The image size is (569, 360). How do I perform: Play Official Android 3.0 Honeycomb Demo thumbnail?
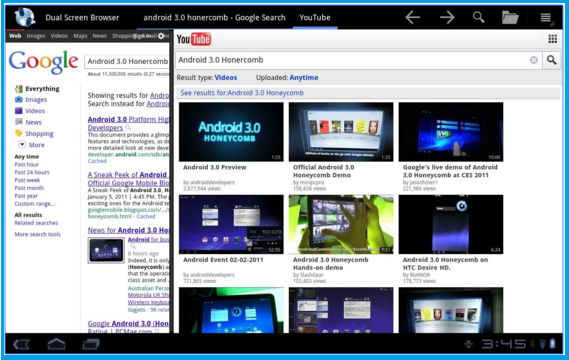341,132
